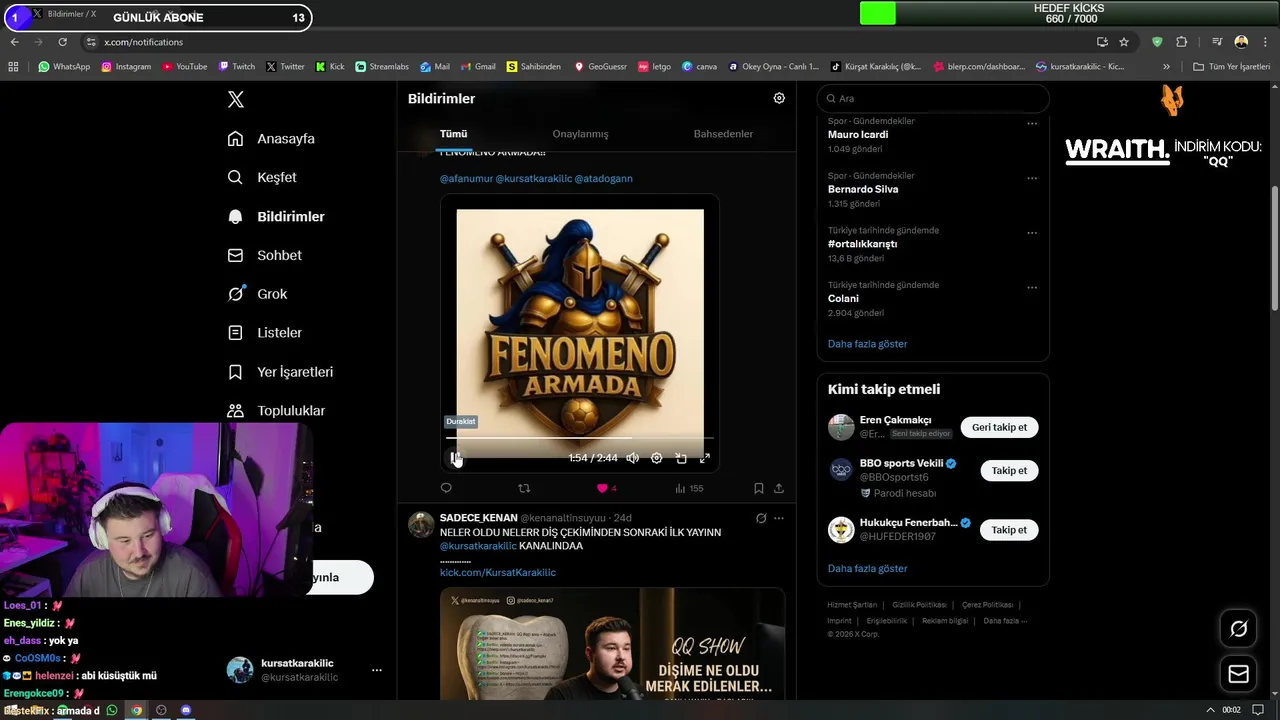1280x720 pixels.
Task: Mute the video volume icon
Action: pyautogui.click(x=632, y=458)
